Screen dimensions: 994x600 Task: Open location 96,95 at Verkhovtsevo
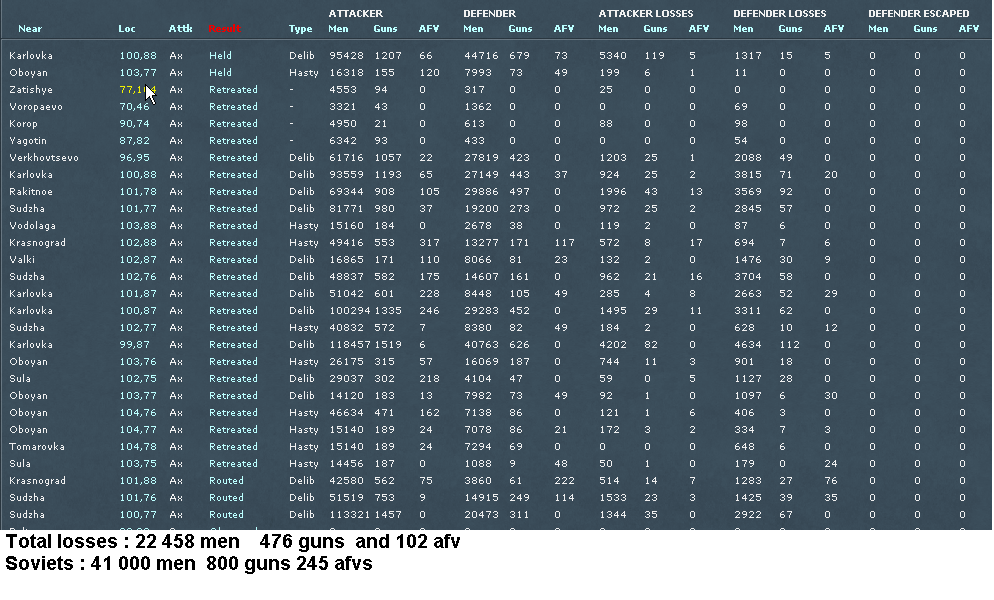(x=134, y=158)
